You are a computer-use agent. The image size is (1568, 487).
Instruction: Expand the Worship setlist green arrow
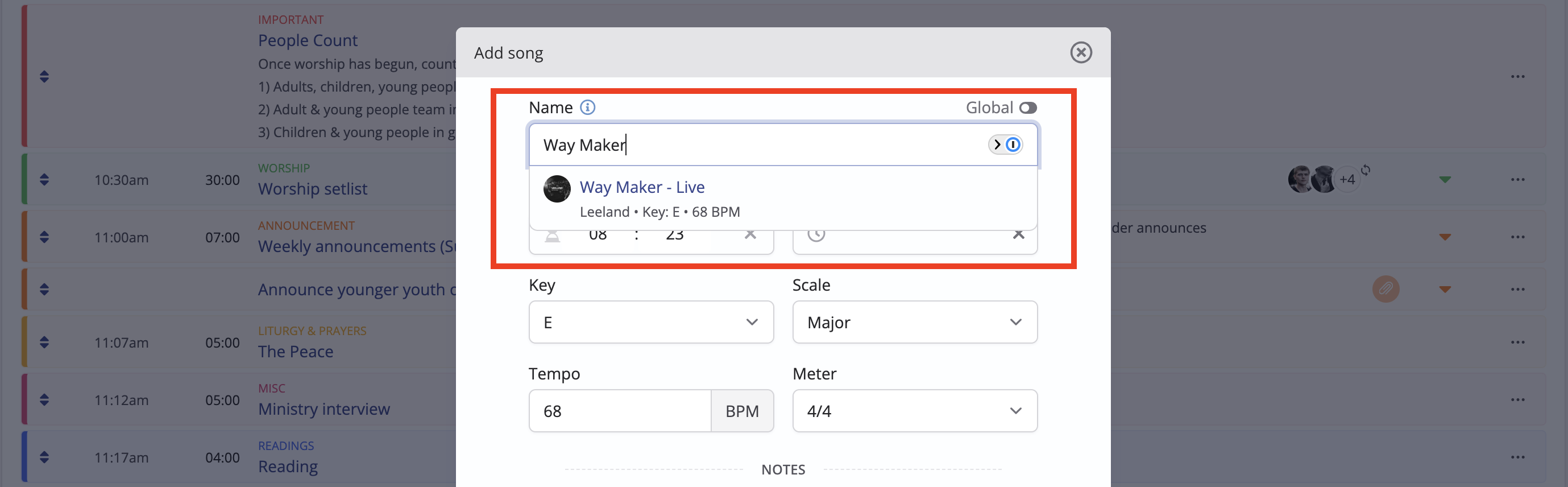[1445, 180]
